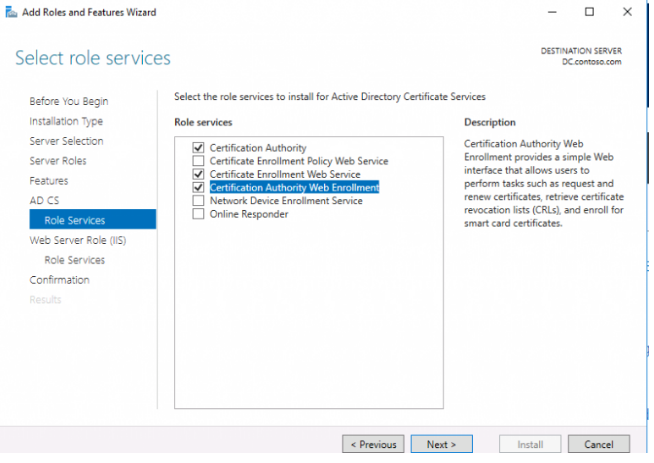Screen dimensions: 654x463
Task: Open Role Services under Web Server Role
Action: (75, 260)
